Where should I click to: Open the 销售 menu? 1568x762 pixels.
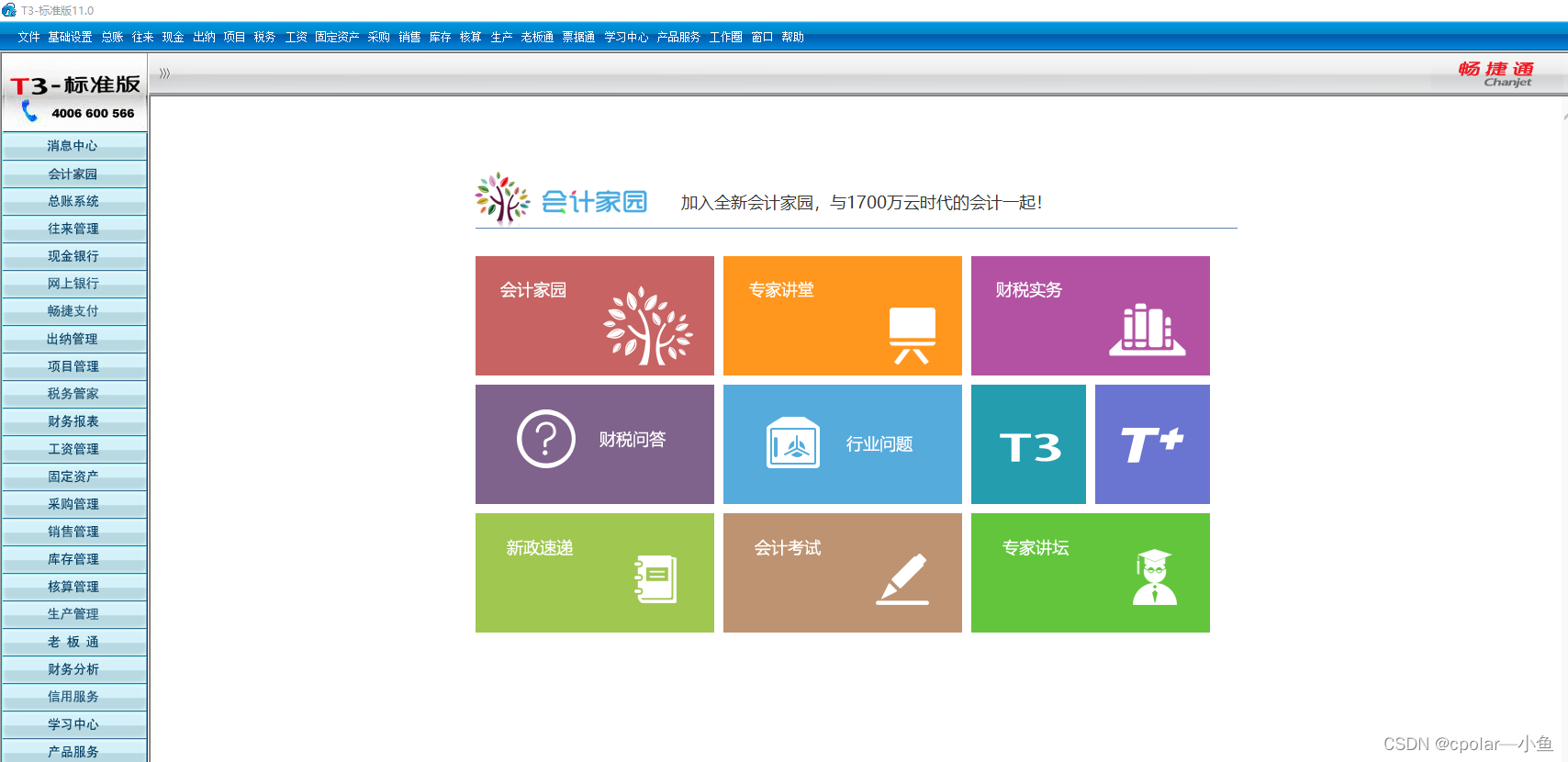(409, 37)
